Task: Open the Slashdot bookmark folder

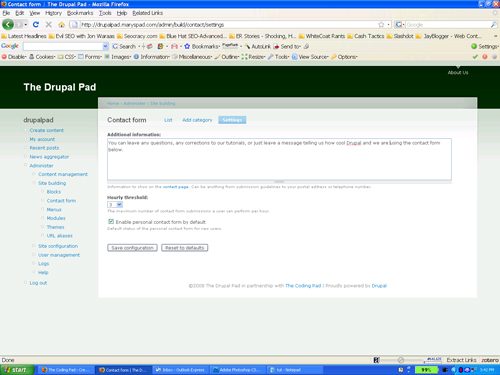Action: point(400,36)
